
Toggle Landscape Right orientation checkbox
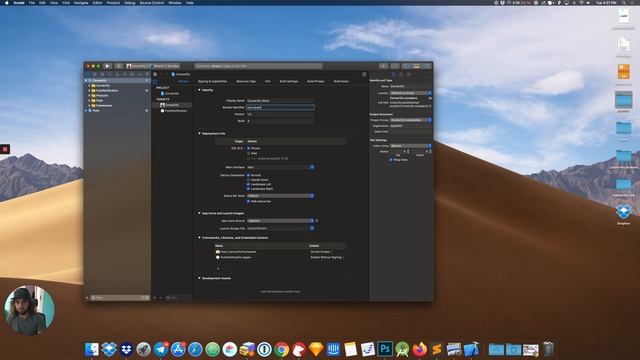coord(248,189)
